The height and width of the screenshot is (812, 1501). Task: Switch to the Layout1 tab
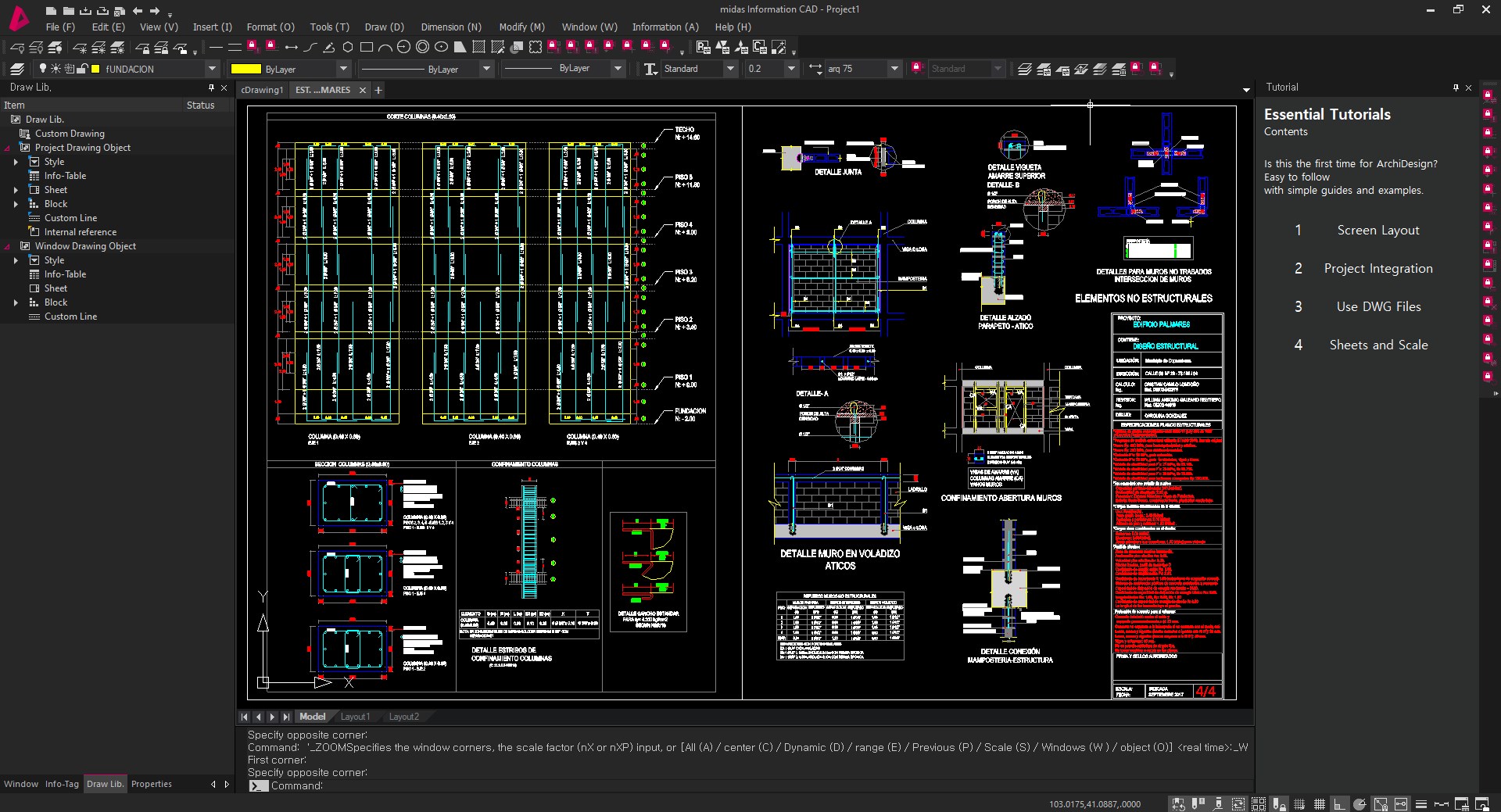(355, 717)
